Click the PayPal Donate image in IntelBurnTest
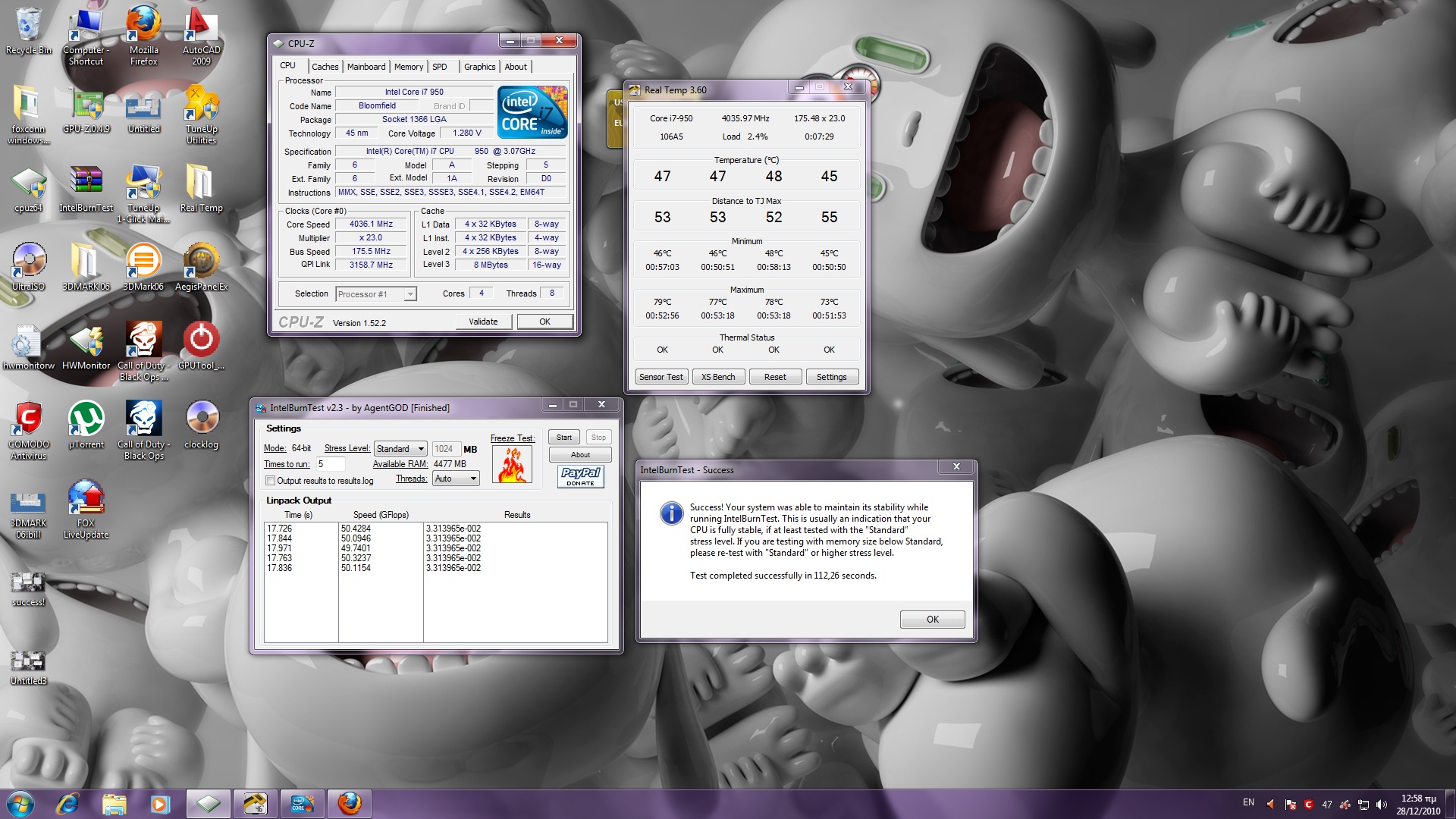The image size is (1456, 819). (x=580, y=476)
